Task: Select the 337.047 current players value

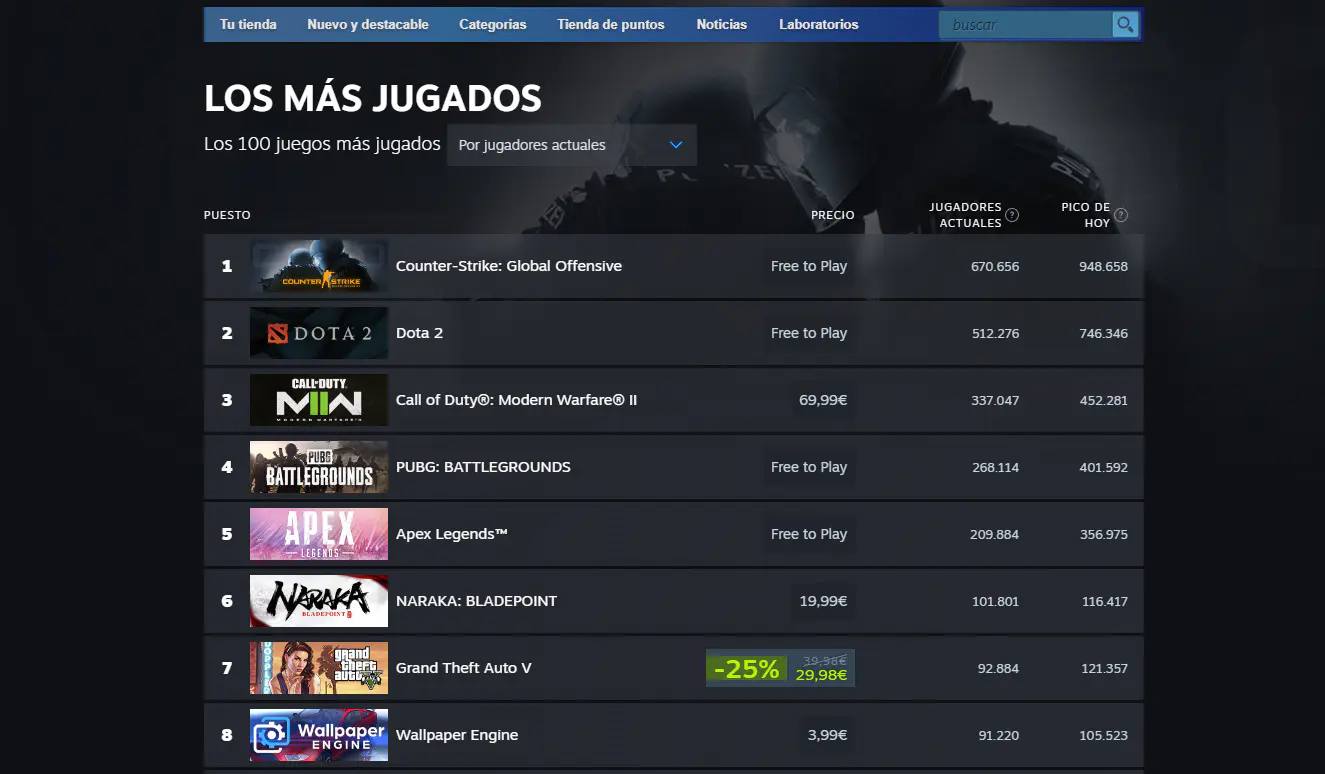Action: (995, 400)
